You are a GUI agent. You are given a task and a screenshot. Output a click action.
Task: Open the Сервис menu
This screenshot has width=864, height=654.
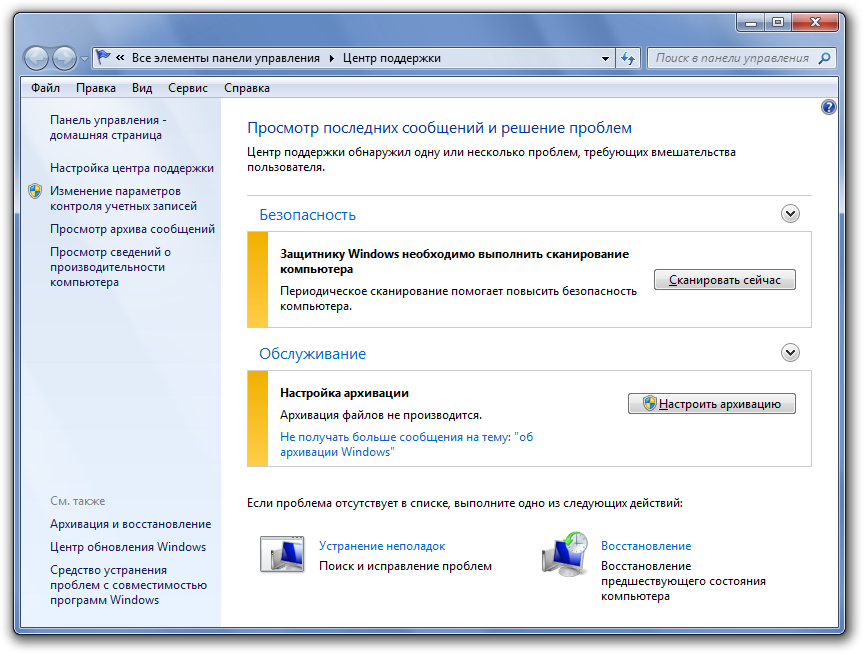[x=188, y=88]
